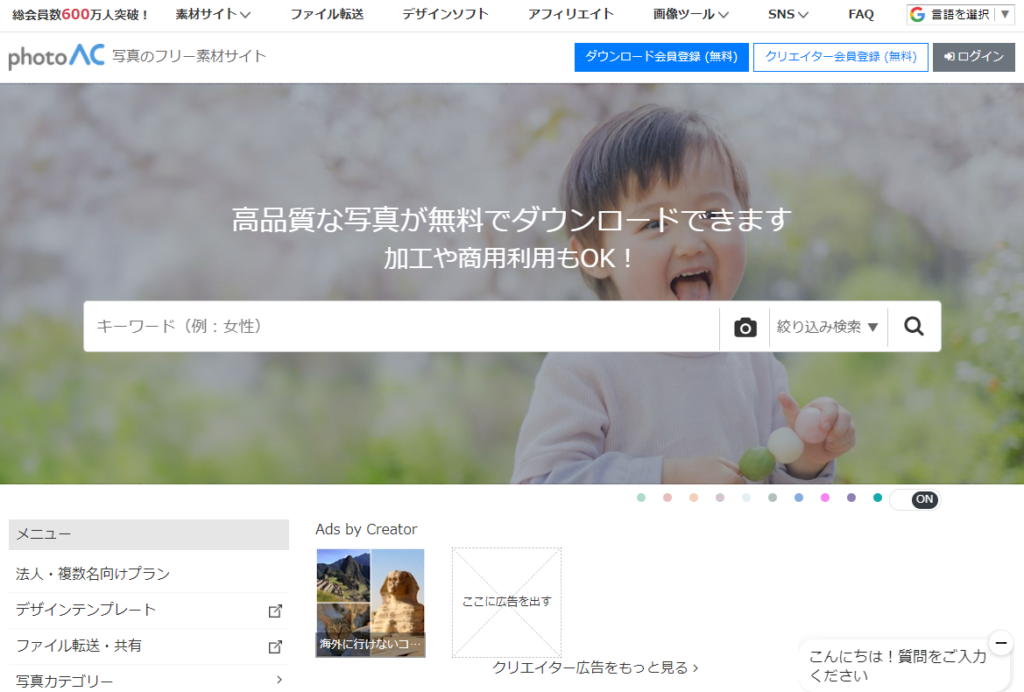Open the FAQ menu item
Viewport: 1024px width, 692px height.
click(x=861, y=14)
